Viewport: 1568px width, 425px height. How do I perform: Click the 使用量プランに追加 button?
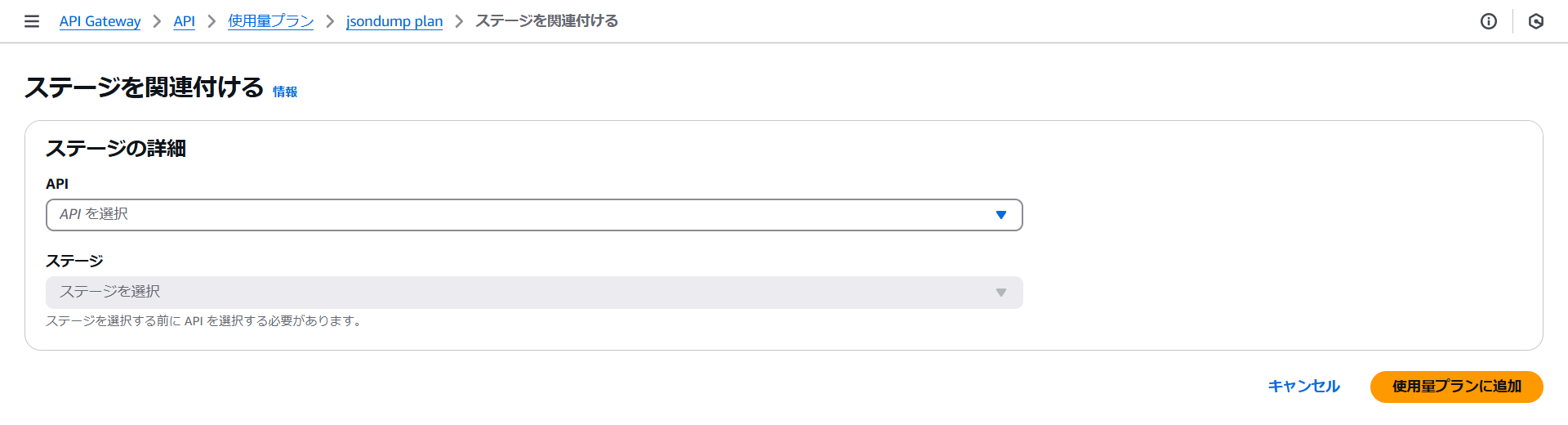[1456, 387]
